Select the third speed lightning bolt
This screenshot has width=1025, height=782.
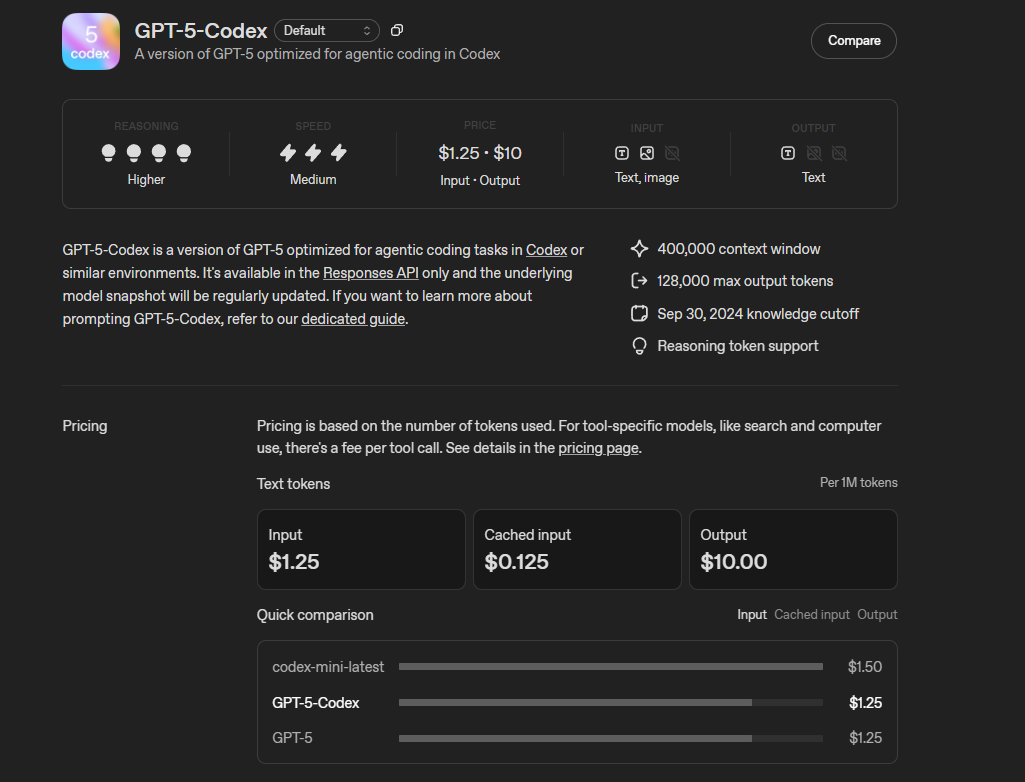point(338,153)
